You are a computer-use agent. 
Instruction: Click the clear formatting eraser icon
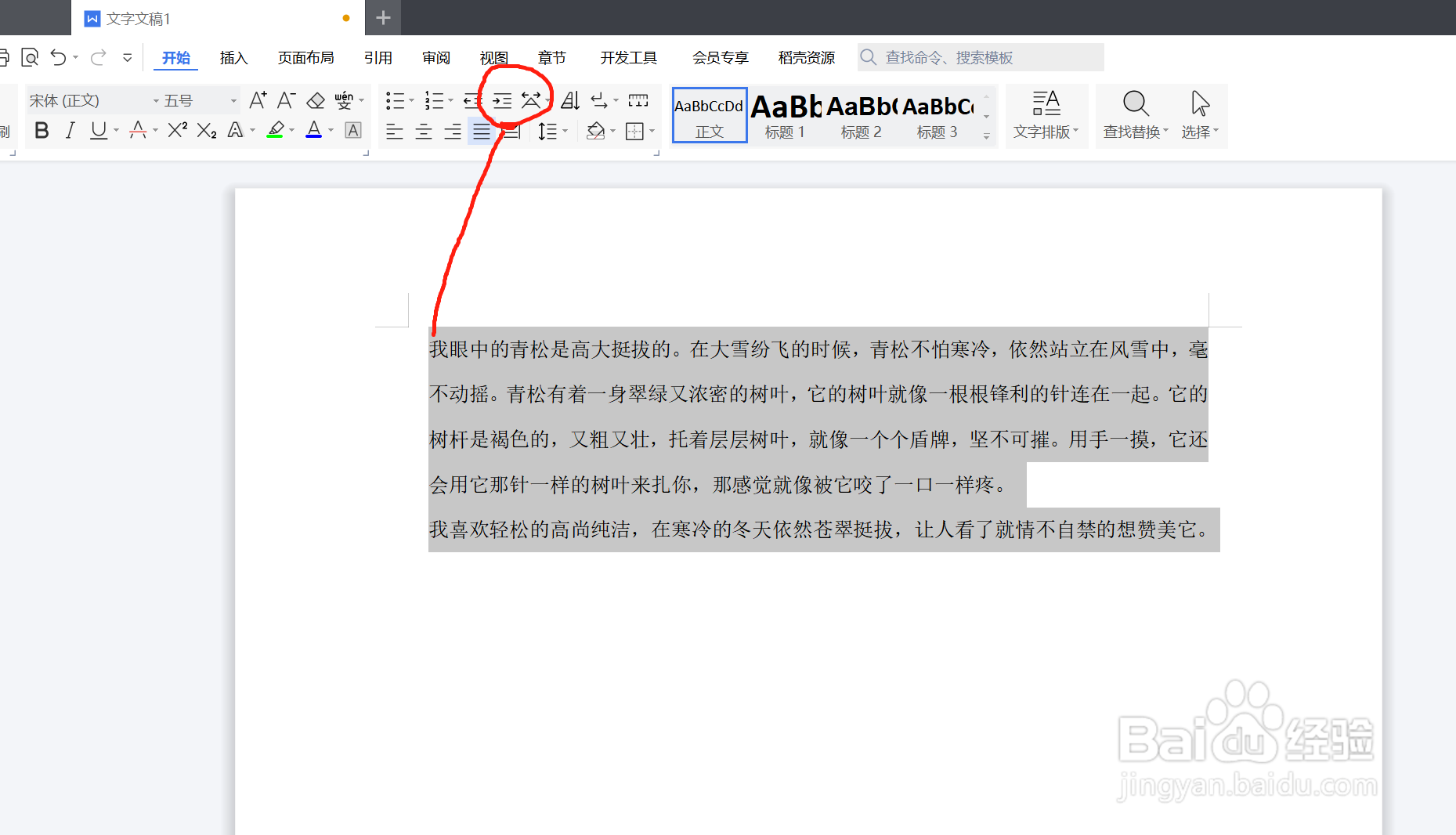point(316,101)
